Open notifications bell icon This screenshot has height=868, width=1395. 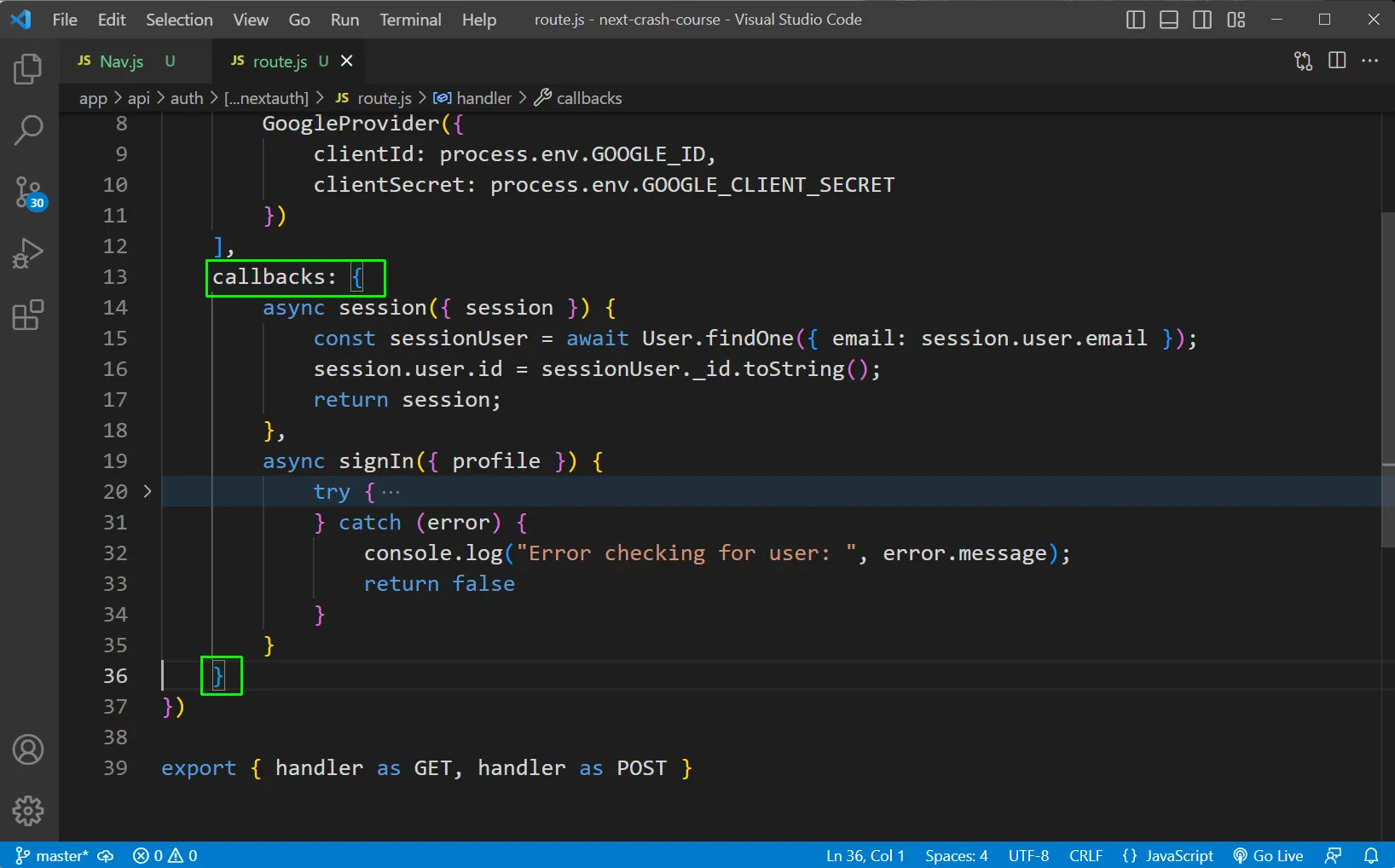coord(1371,855)
